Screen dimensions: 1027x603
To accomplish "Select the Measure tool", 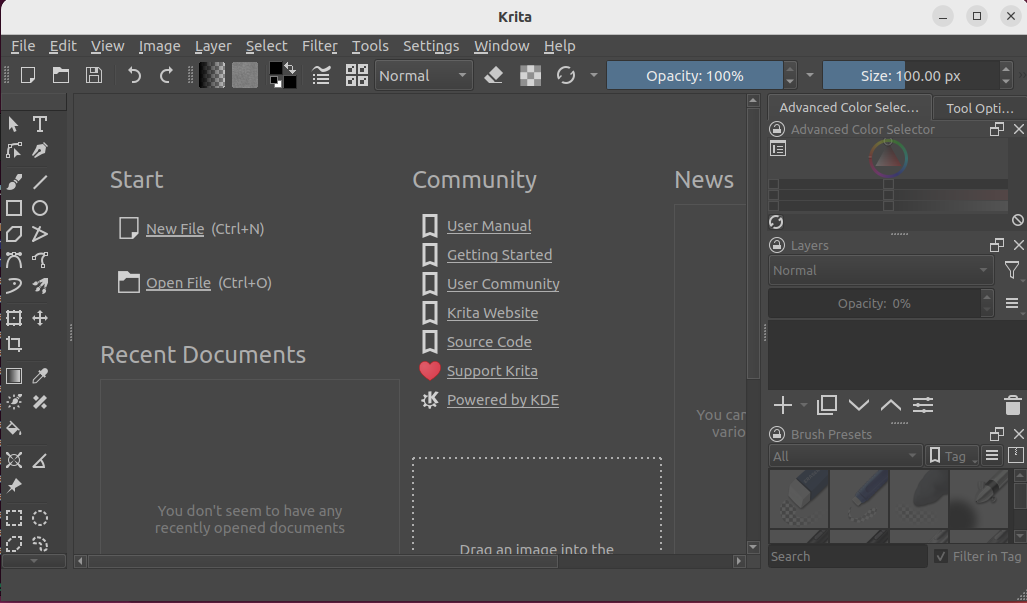I will (40, 461).
